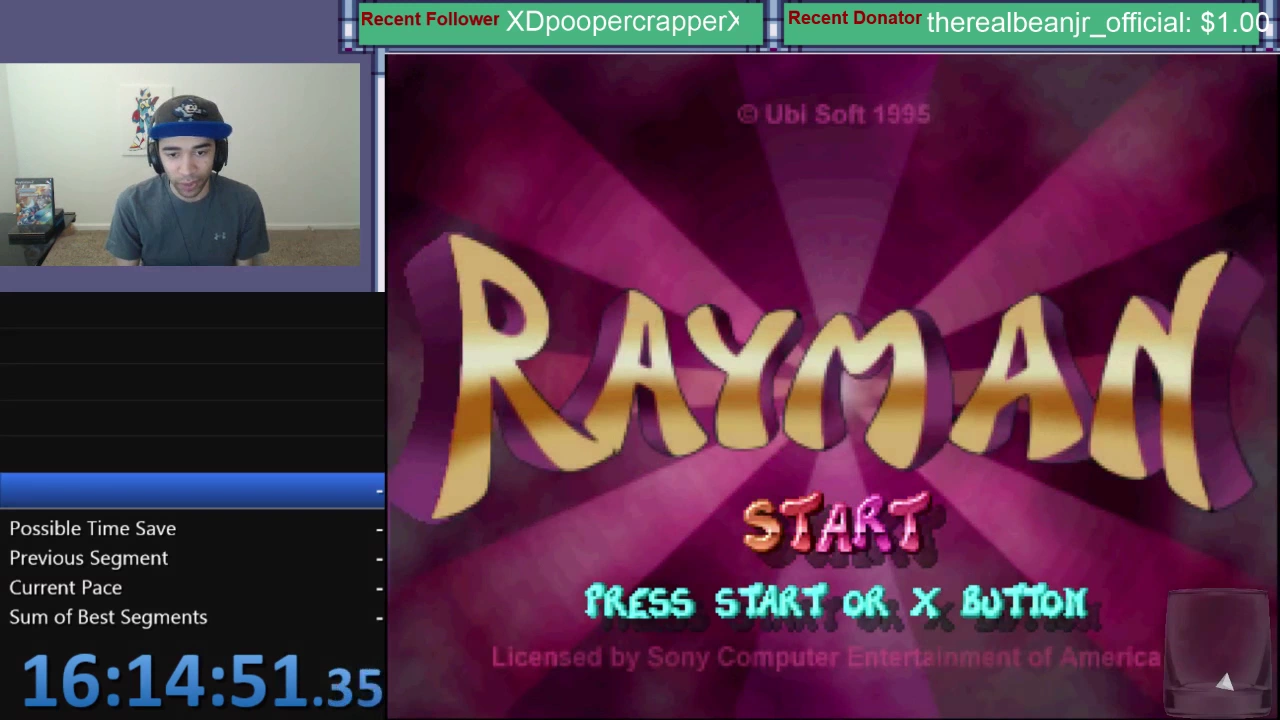Click the 'PRESS START OR X BUTTON' prompt
This screenshot has height=720, width=1280.
836,602
